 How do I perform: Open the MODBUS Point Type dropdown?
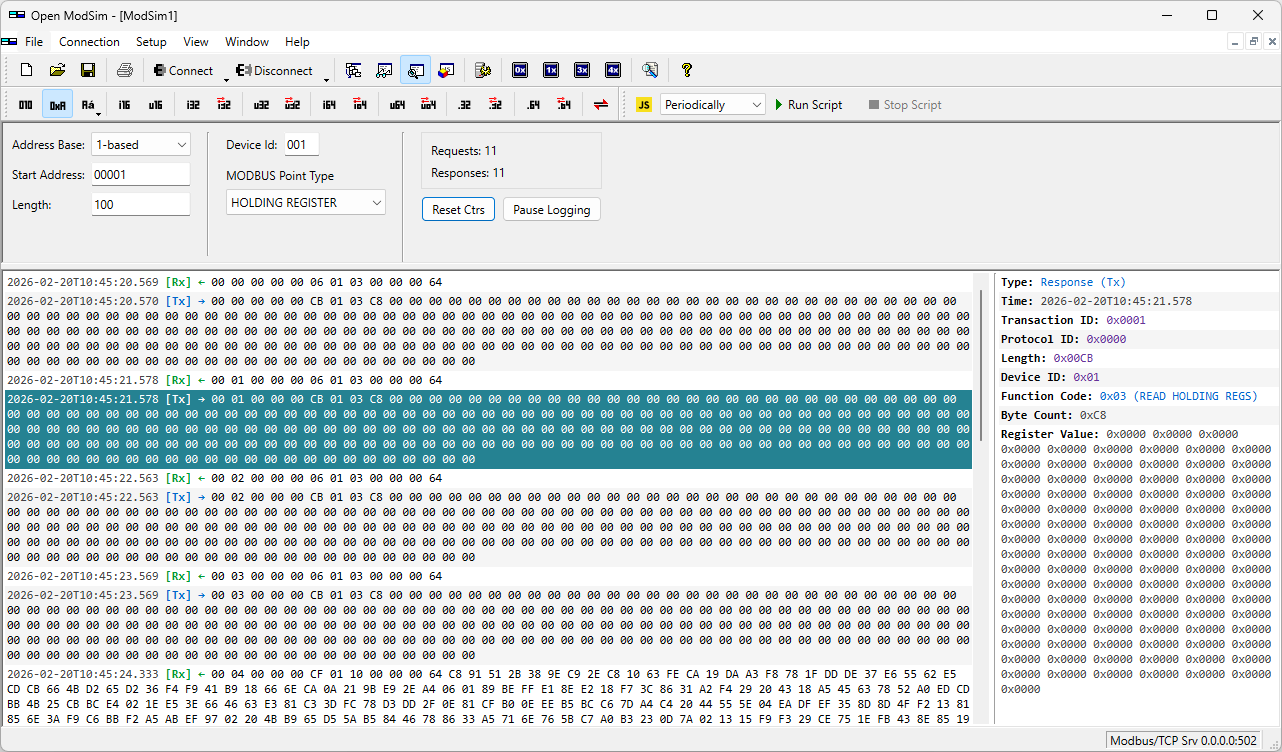(x=305, y=202)
